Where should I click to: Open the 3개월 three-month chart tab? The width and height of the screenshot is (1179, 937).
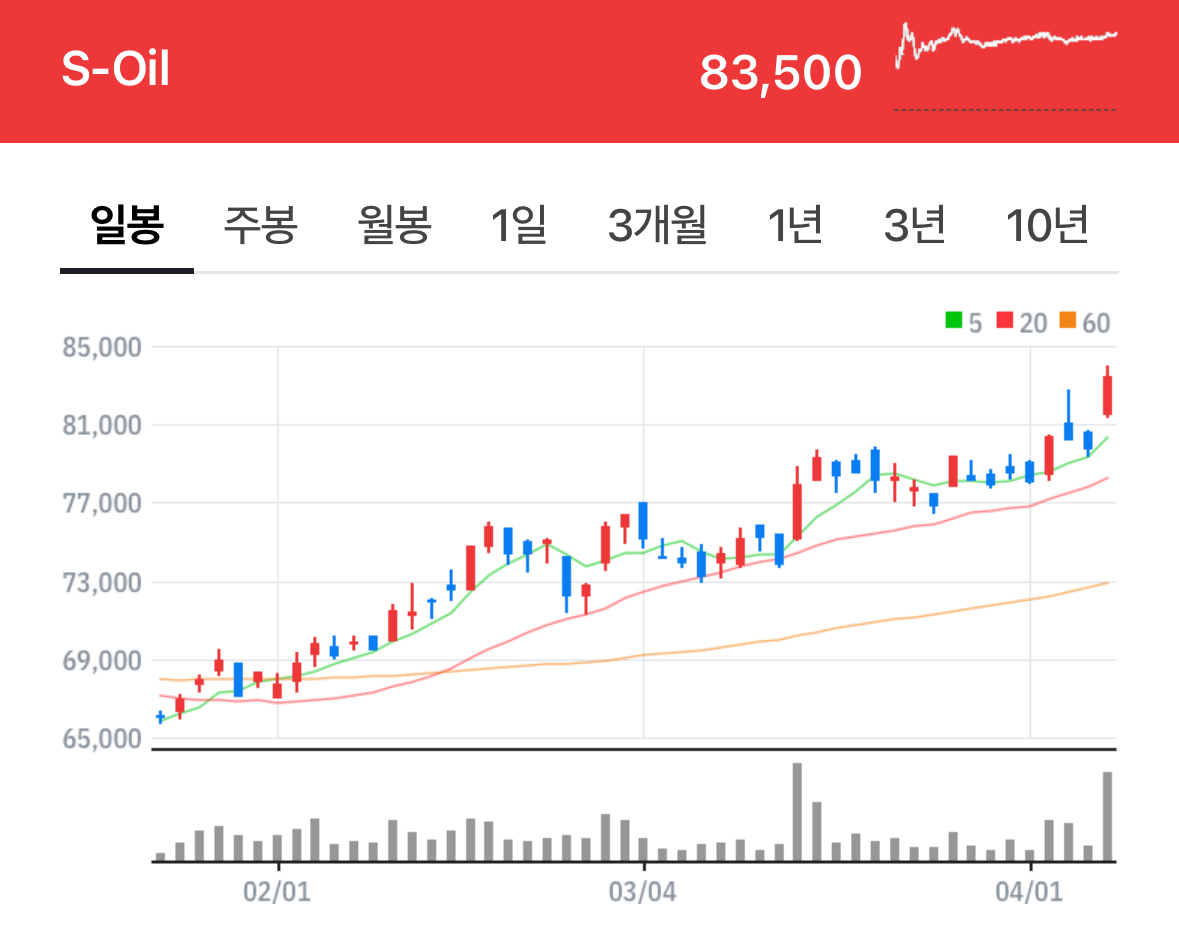(x=657, y=224)
